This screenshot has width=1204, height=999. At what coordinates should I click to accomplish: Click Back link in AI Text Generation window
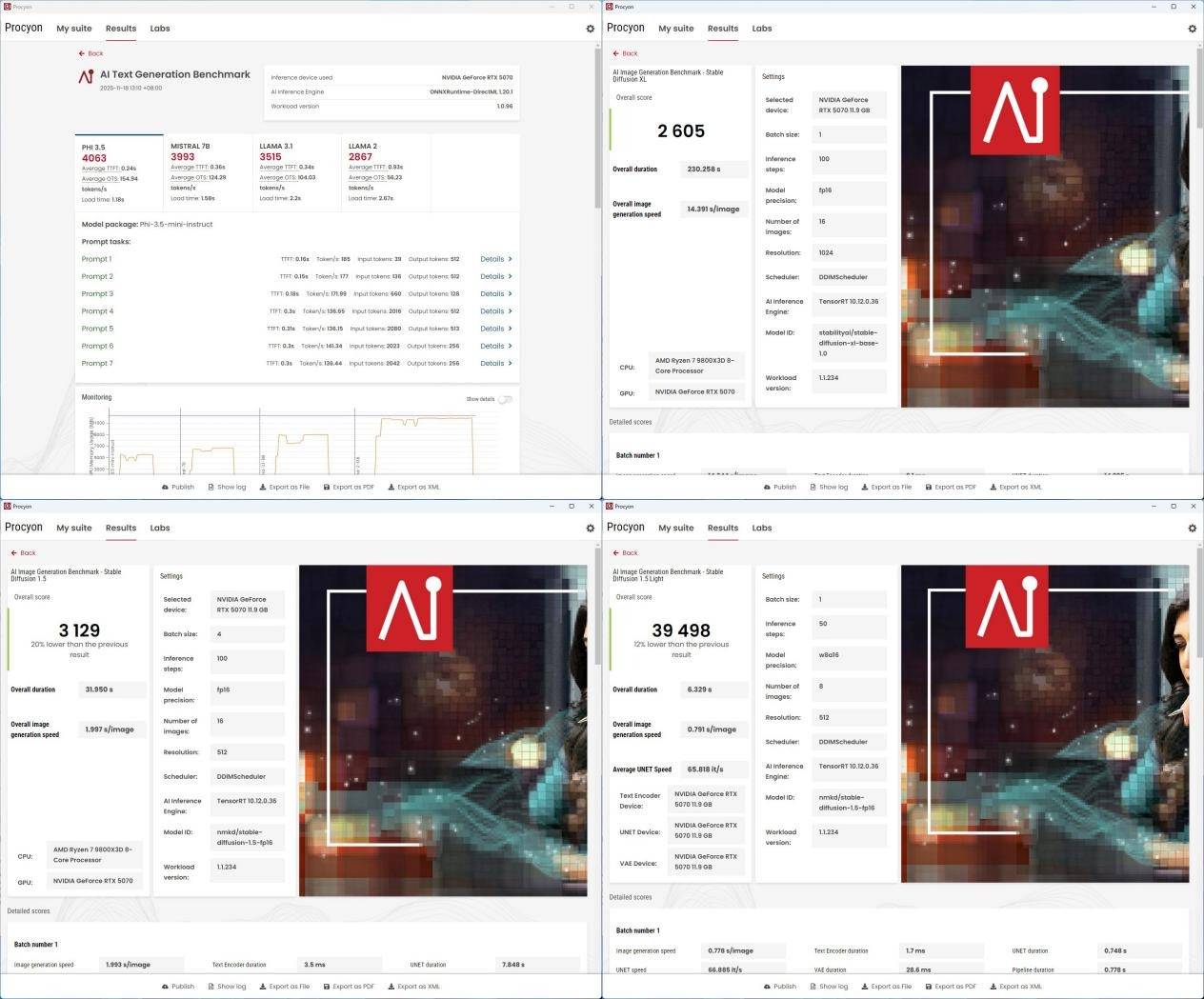(x=90, y=53)
